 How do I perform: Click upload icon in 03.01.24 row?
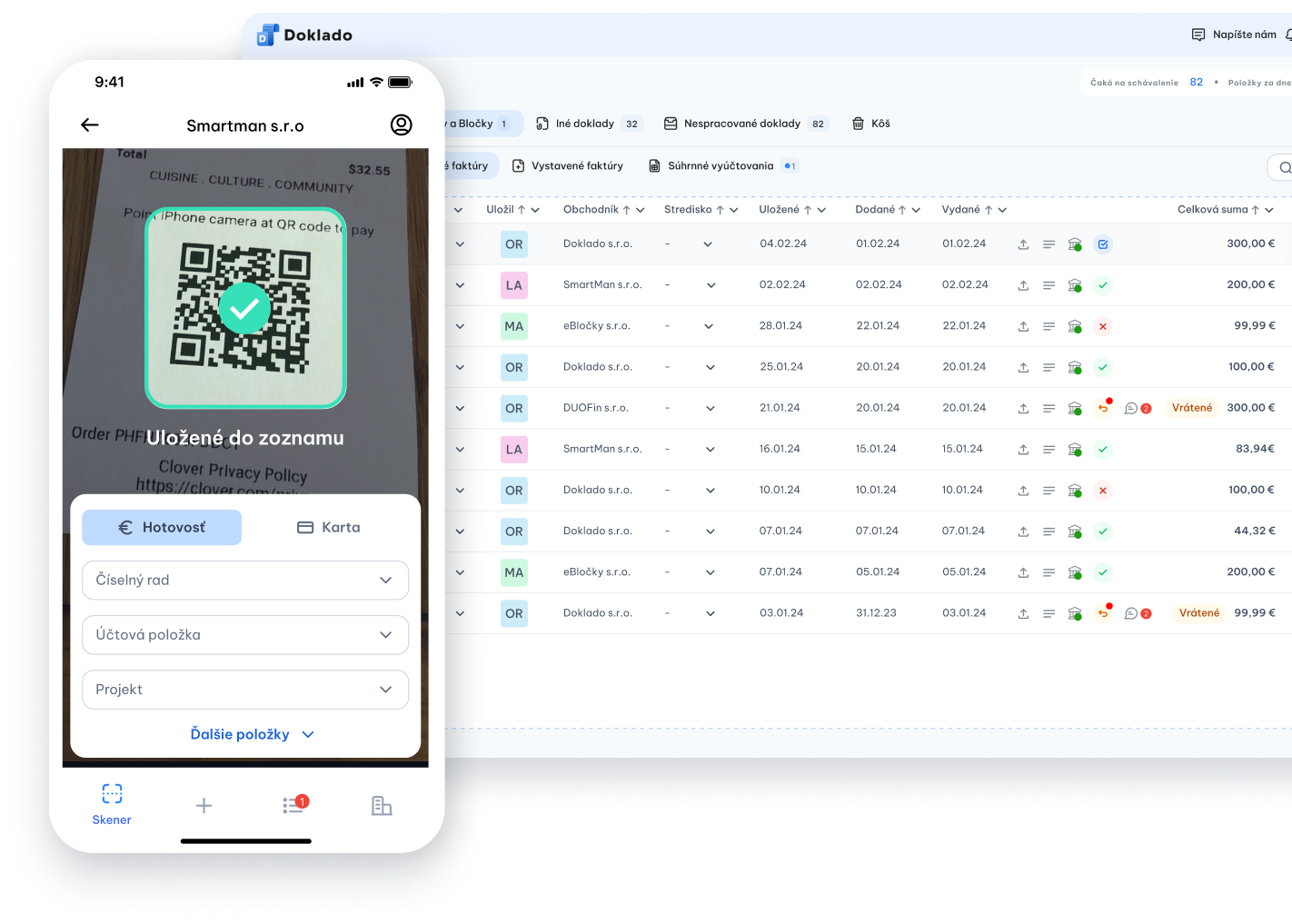click(x=1023, y=614)
